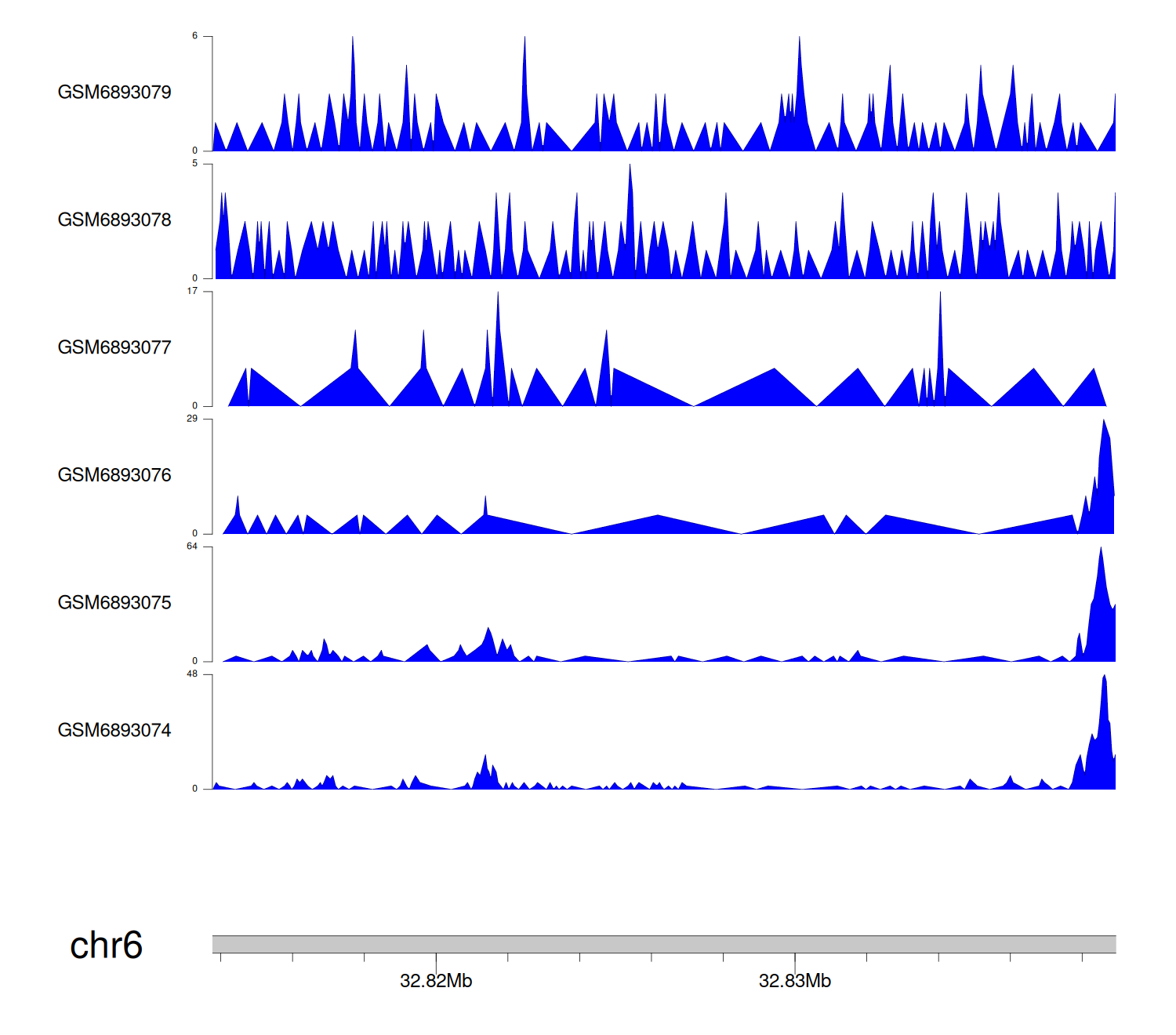This screenshot has height=1035, width=1176.
Task: Click the chr6 chromosome label
Action: (x=106, y=946)
